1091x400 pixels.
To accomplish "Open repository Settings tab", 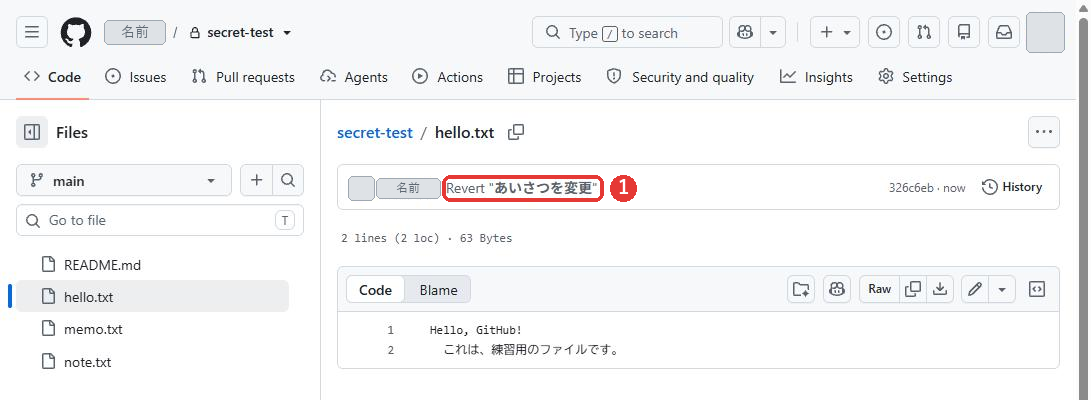I will tap(915, 77).
